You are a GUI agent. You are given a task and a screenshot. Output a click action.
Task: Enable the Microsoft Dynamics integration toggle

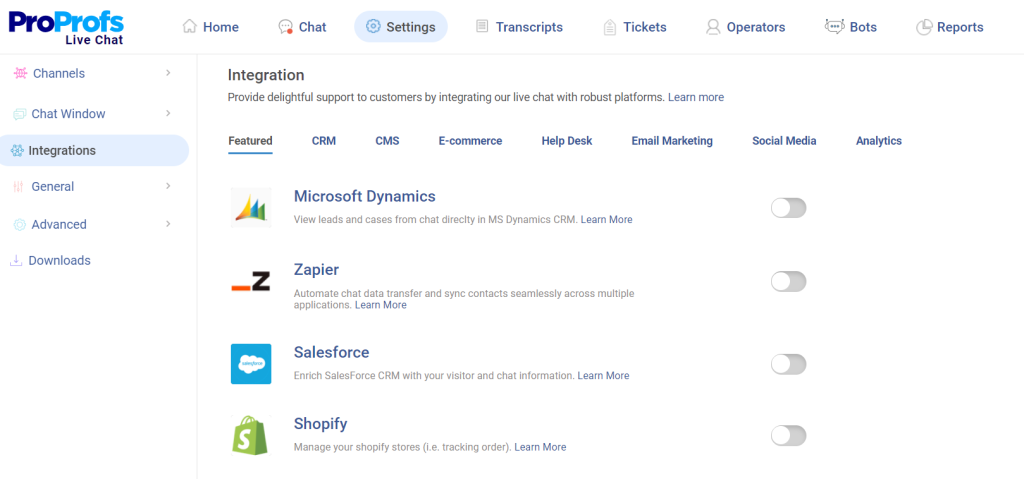788,208
